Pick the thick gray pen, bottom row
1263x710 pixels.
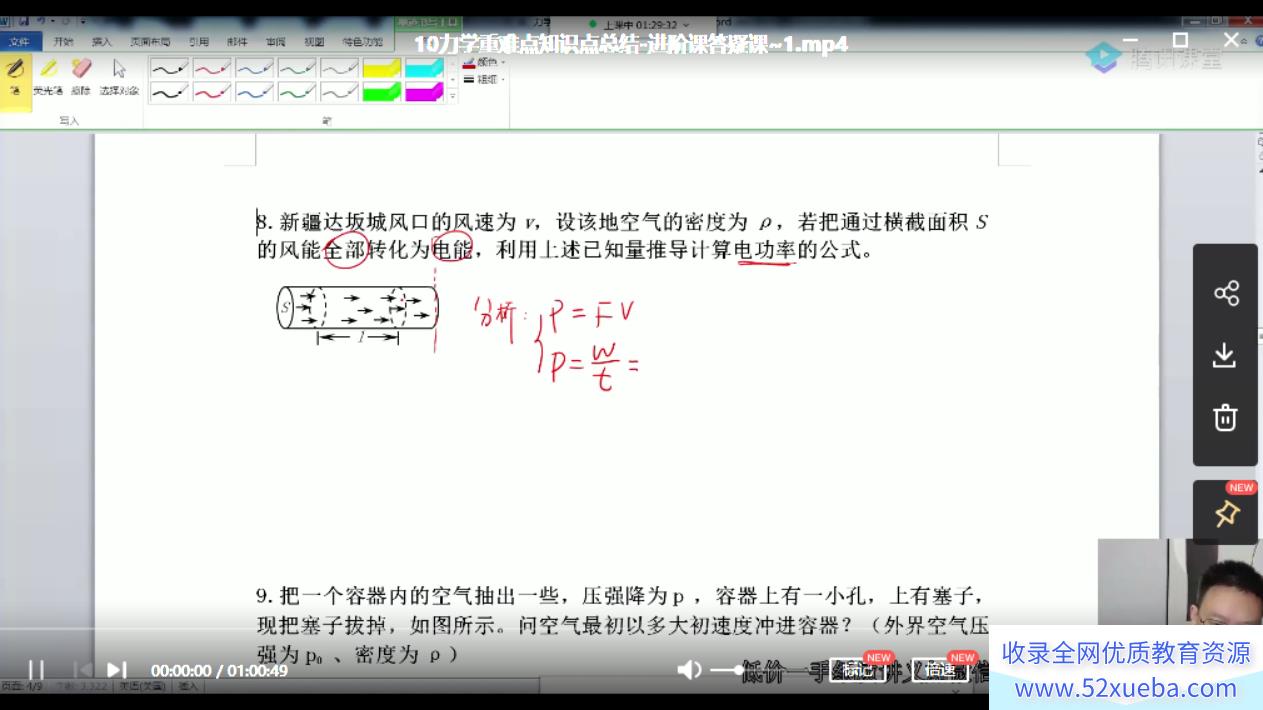(x=339, y=91)
